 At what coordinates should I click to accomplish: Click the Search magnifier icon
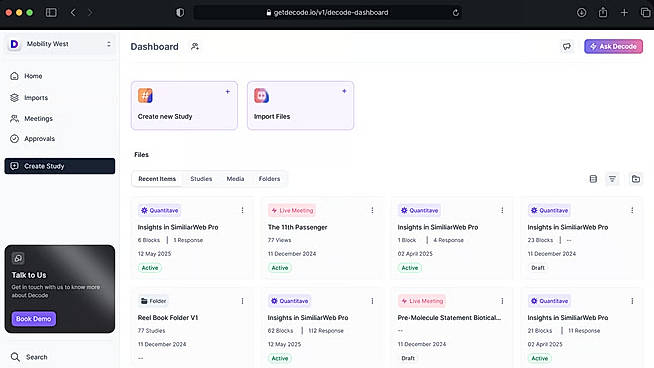click(x=15, y=357)
